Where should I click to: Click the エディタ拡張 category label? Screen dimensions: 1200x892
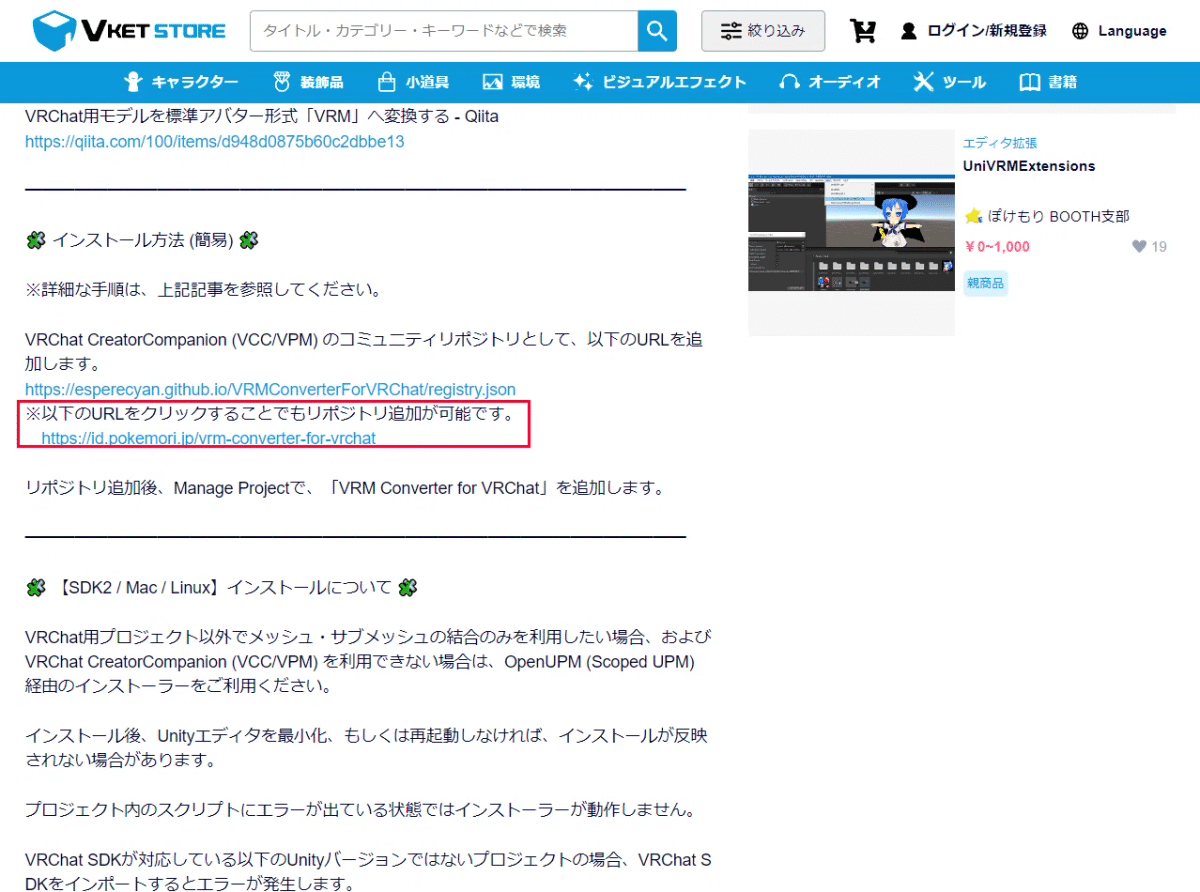click(999, 143)
